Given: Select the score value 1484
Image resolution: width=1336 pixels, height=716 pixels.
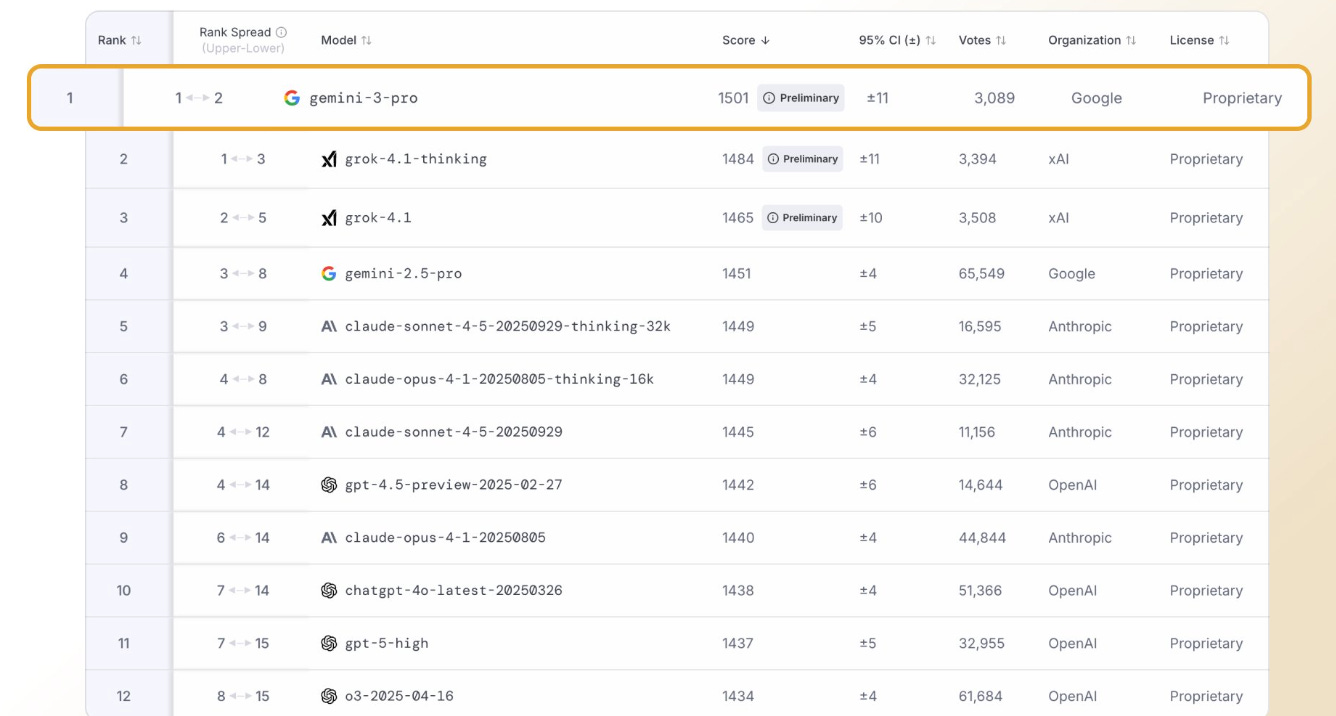Looking at the screenshot, I should 738,159.
